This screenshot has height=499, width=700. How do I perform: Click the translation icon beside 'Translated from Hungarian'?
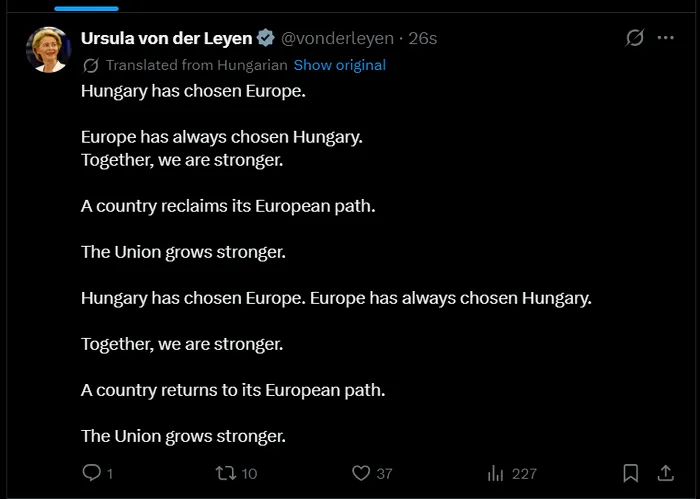(91, 65)
